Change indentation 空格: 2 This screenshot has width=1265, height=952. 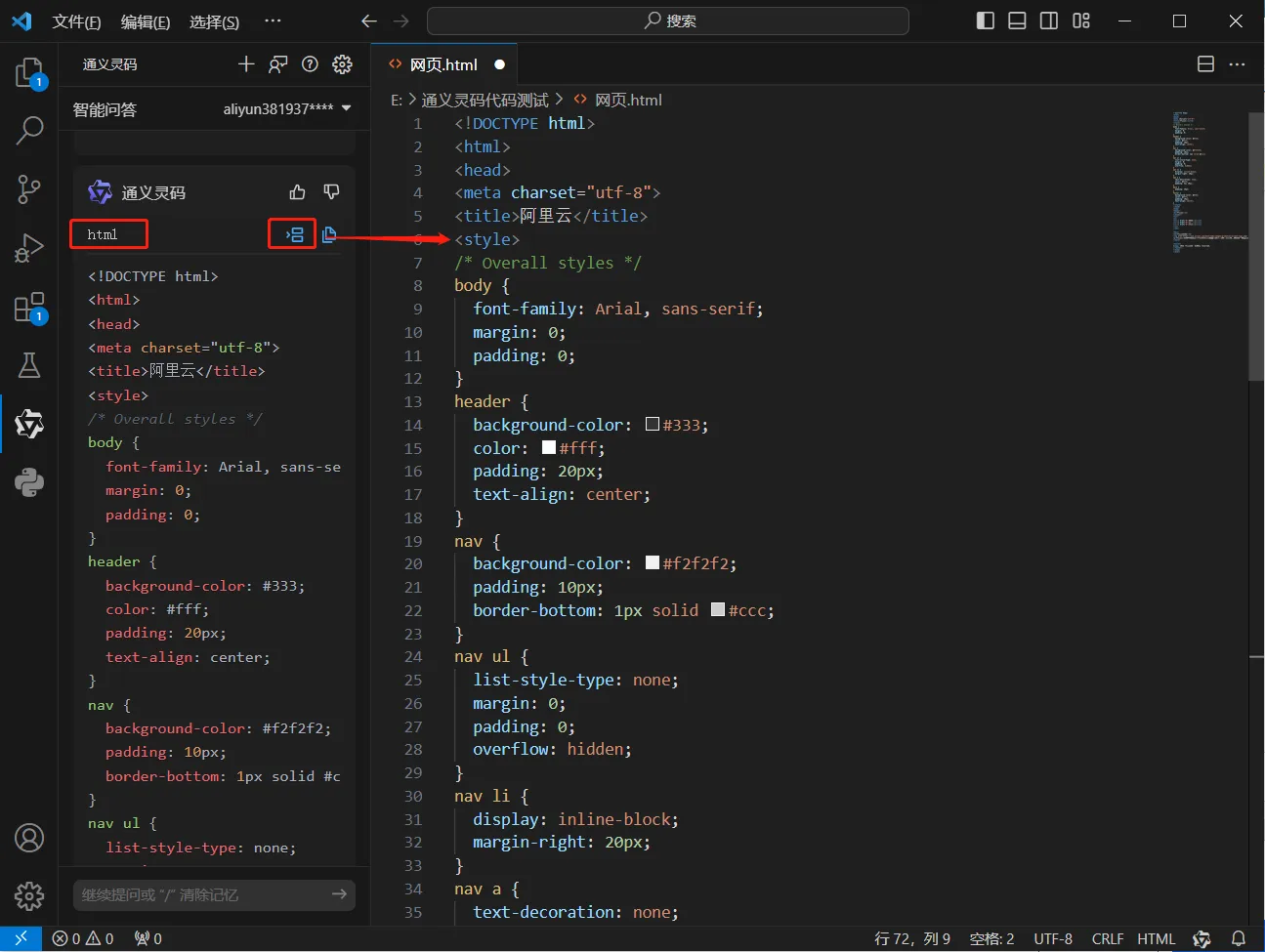click(x=991, y=938)
